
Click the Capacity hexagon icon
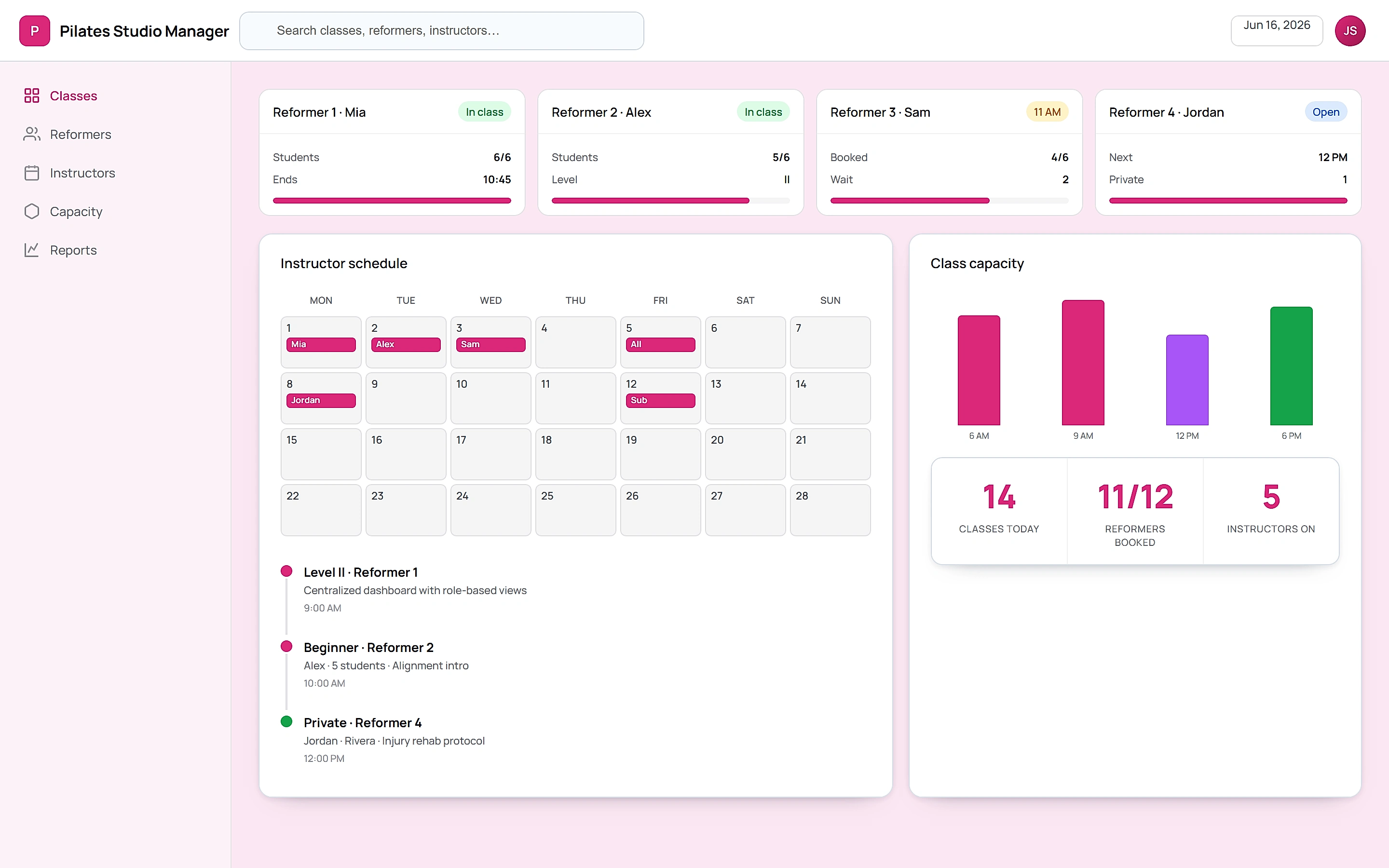tap(31, 211)
